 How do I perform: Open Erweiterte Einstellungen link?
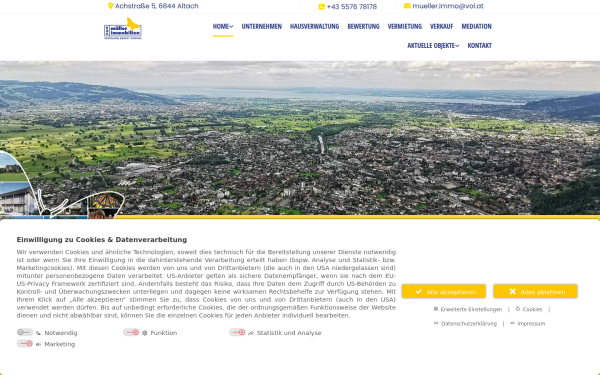471,309
